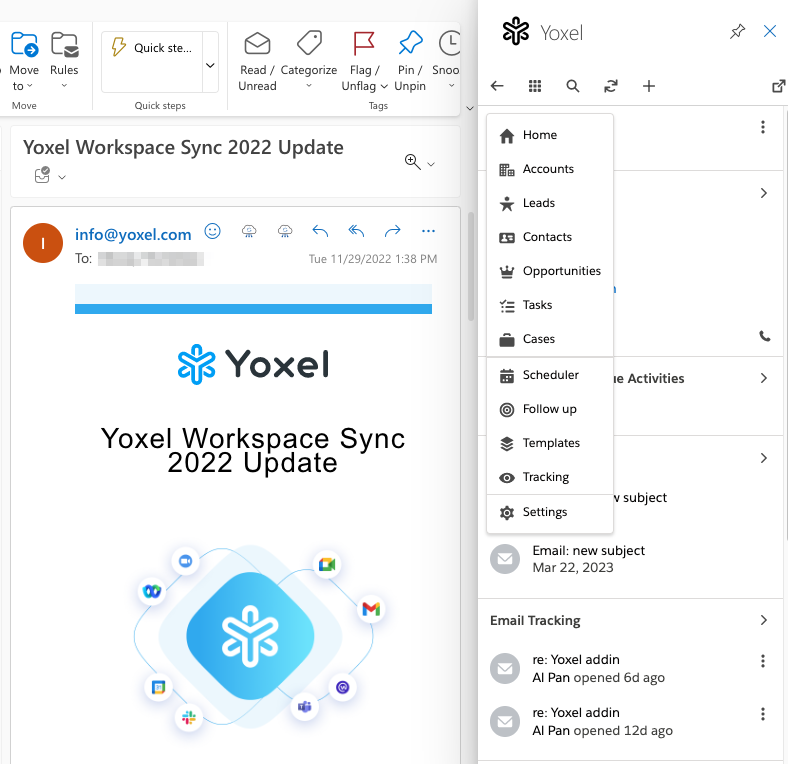The width and height of the screenshot is (788, 764).
Task: Open Tracking from Yoxel menu
Action: 550,477
